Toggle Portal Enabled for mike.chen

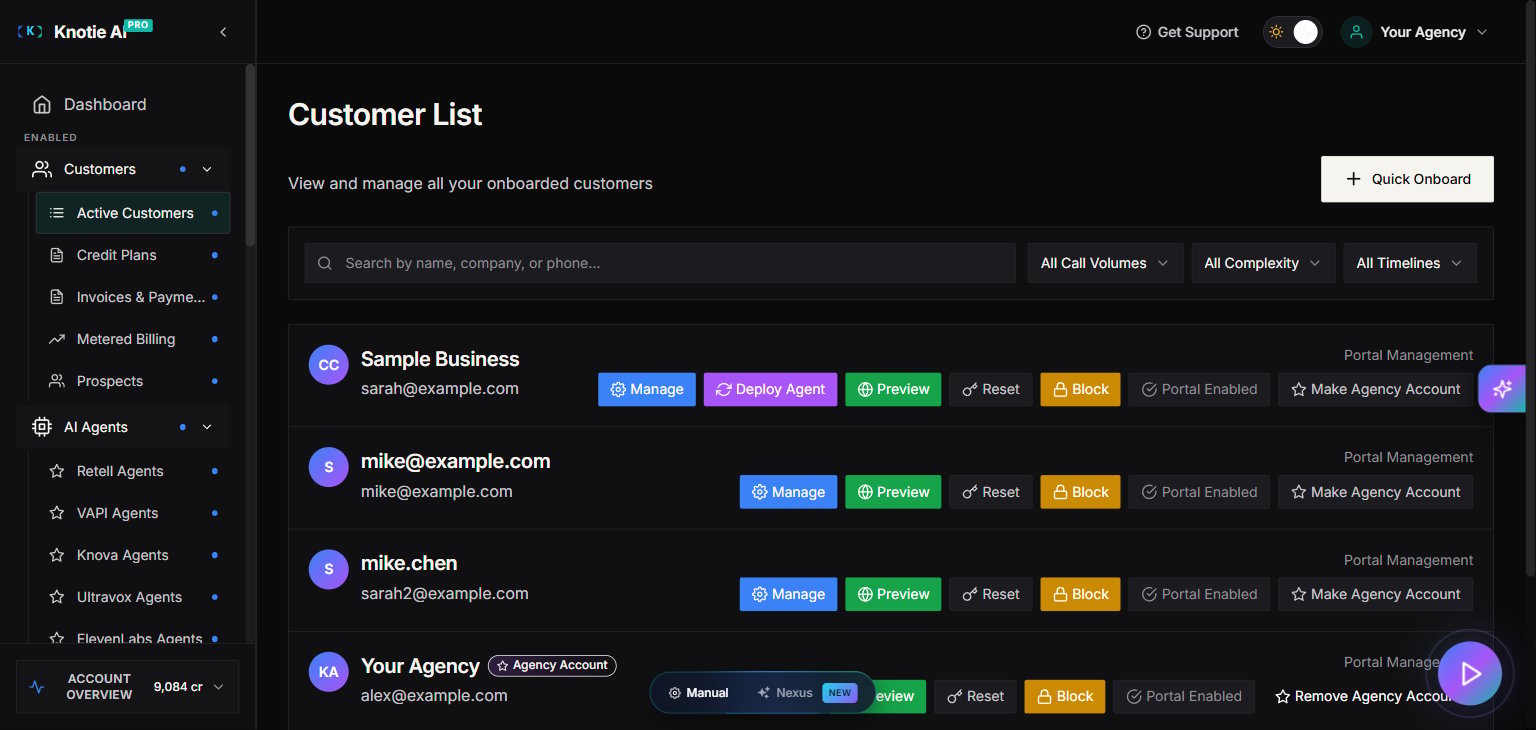pyautogui.click(x=1199, y=594)
